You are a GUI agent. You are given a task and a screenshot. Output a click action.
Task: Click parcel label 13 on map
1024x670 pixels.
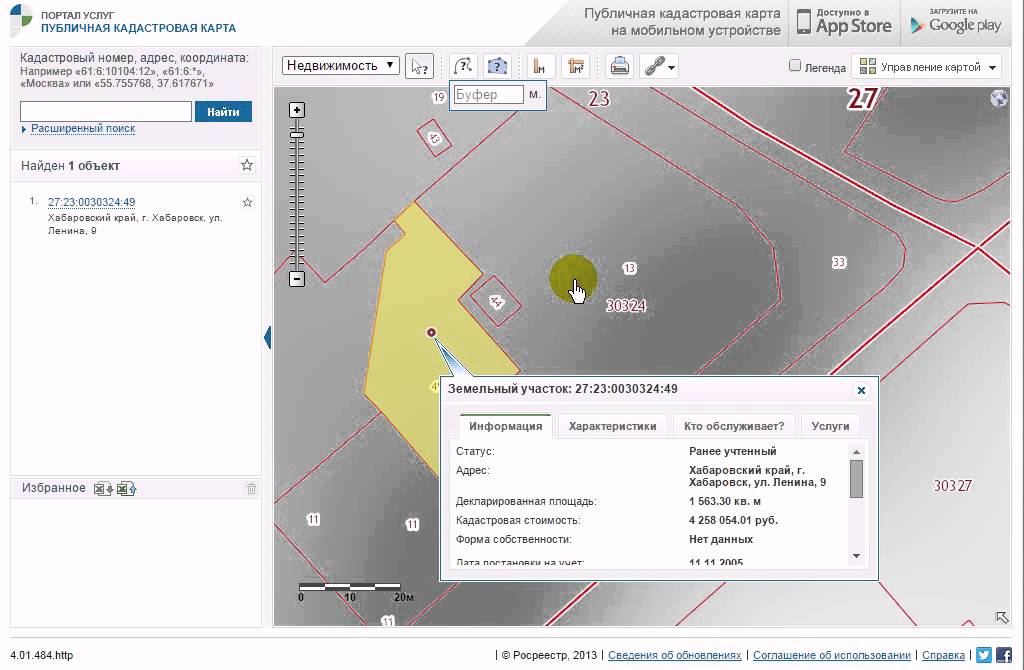tap(629, 268)
